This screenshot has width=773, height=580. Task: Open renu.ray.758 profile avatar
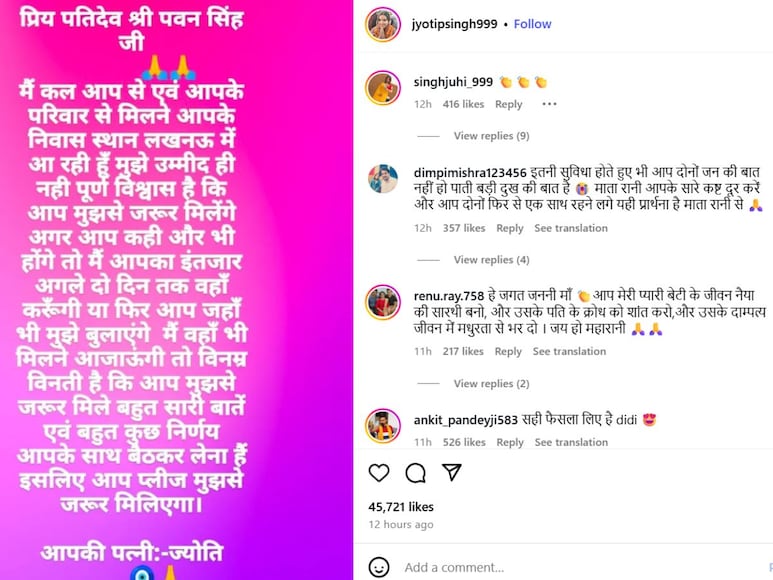383,302
